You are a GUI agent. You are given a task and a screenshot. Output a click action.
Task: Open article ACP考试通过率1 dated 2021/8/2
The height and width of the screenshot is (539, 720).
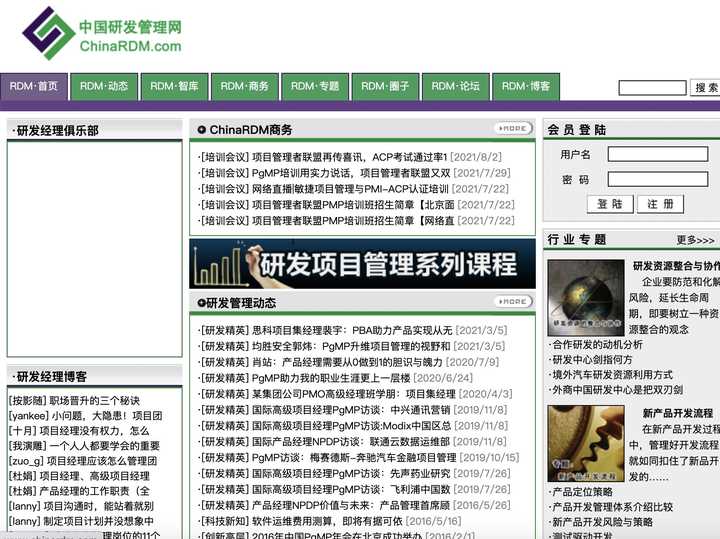[349, 157]
